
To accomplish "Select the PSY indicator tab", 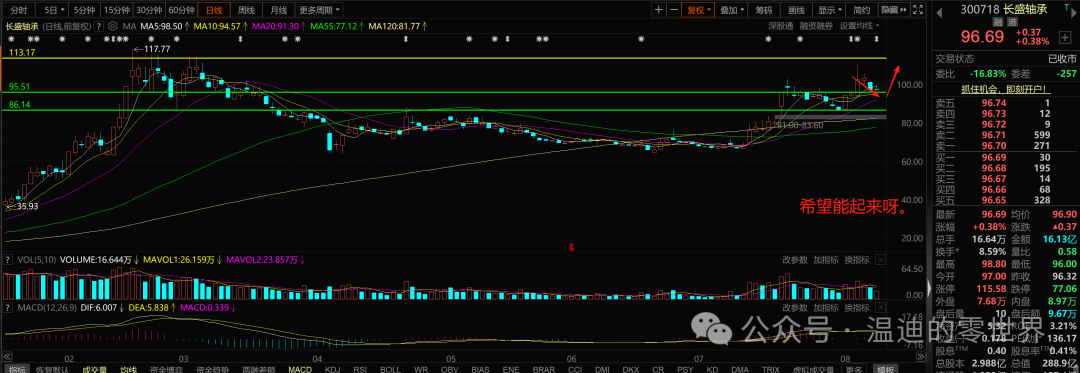I will 685,369.
